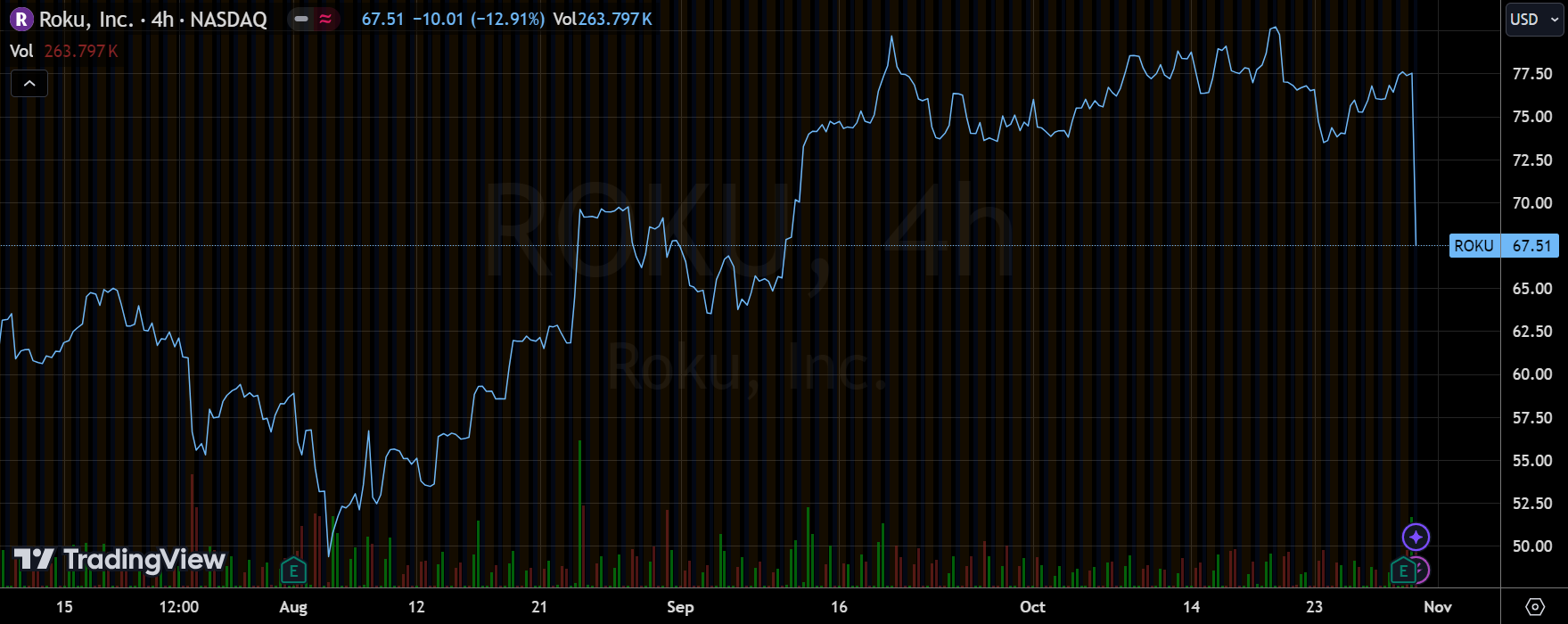Click the chart settings hexagon gear icon
This screenshot has height=624, width=1568.
(1534, 607)
